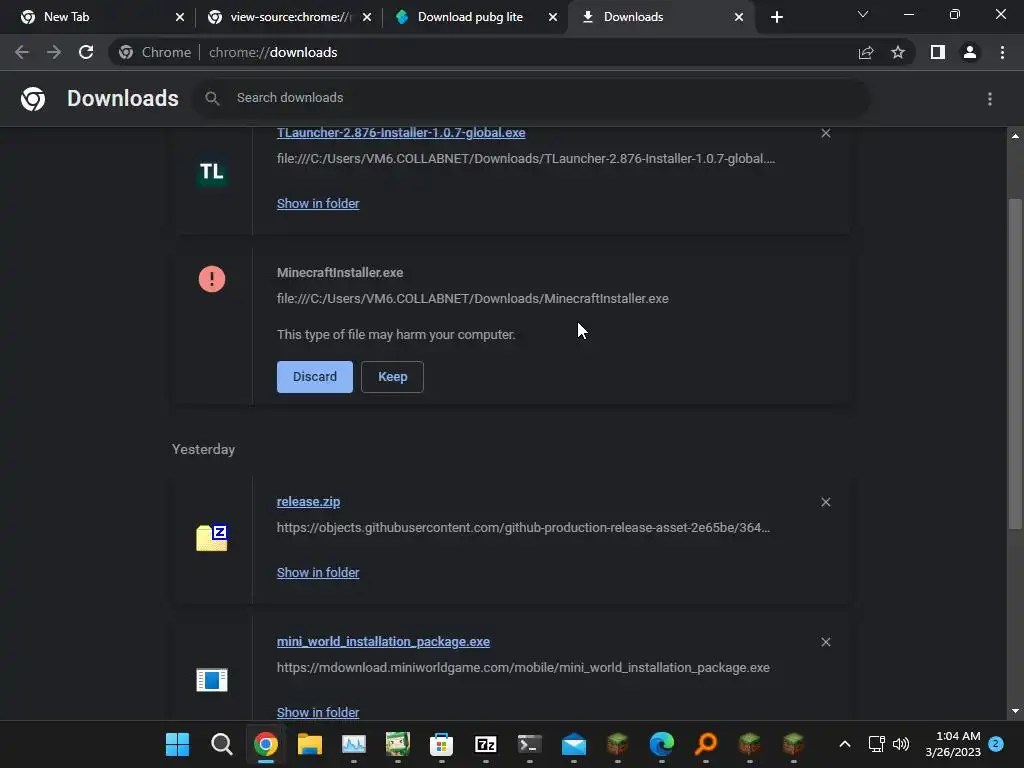Click the search magnifier icon in Downloads
The width and height of the screenshot is (1024, 768).
tap(212, 98)
